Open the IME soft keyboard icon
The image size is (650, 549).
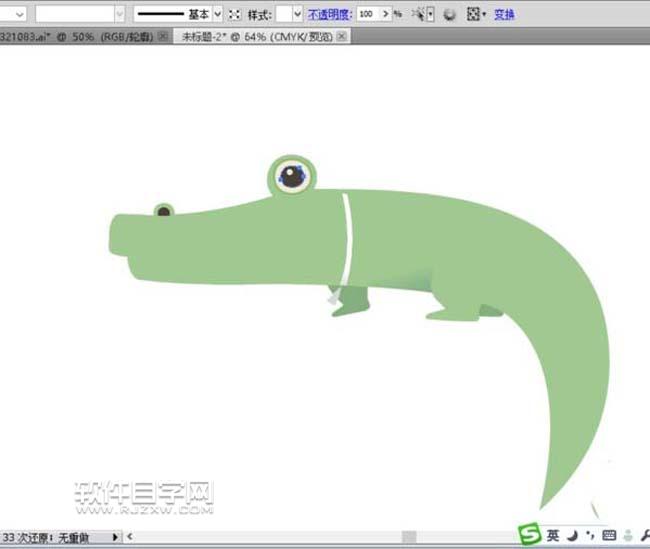[x=609, y=536]
